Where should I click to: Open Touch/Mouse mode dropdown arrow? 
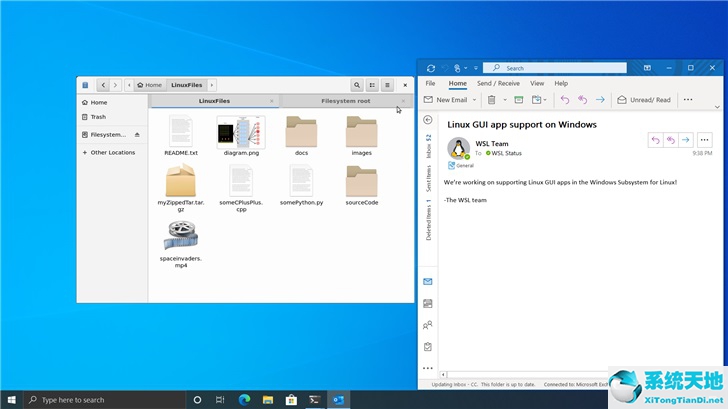pyautogui.click(x=466, y=68)
